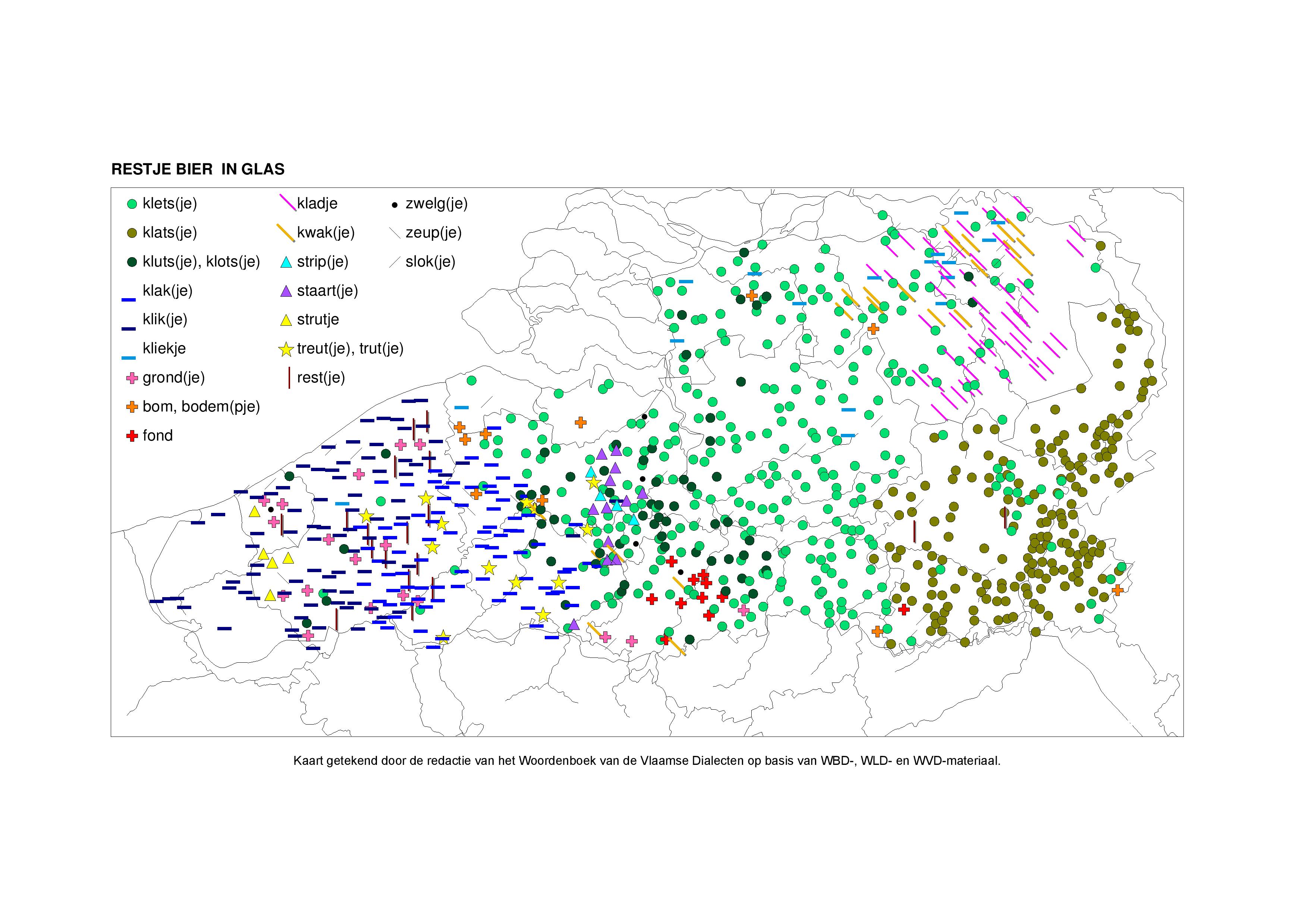Click the dark red vertical rest(je) legend bar
This screenshot has width=1308, height=924.
pos(289,378)
